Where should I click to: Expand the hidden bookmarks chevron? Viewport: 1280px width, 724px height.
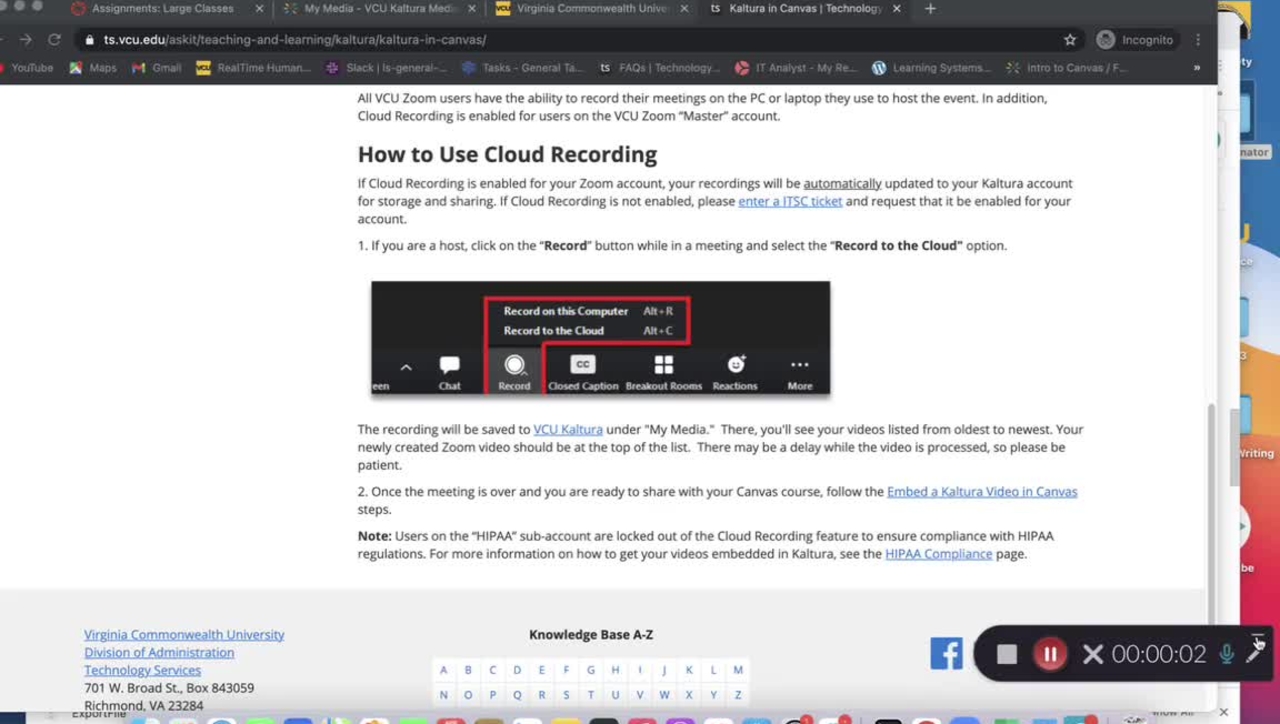1197,68
